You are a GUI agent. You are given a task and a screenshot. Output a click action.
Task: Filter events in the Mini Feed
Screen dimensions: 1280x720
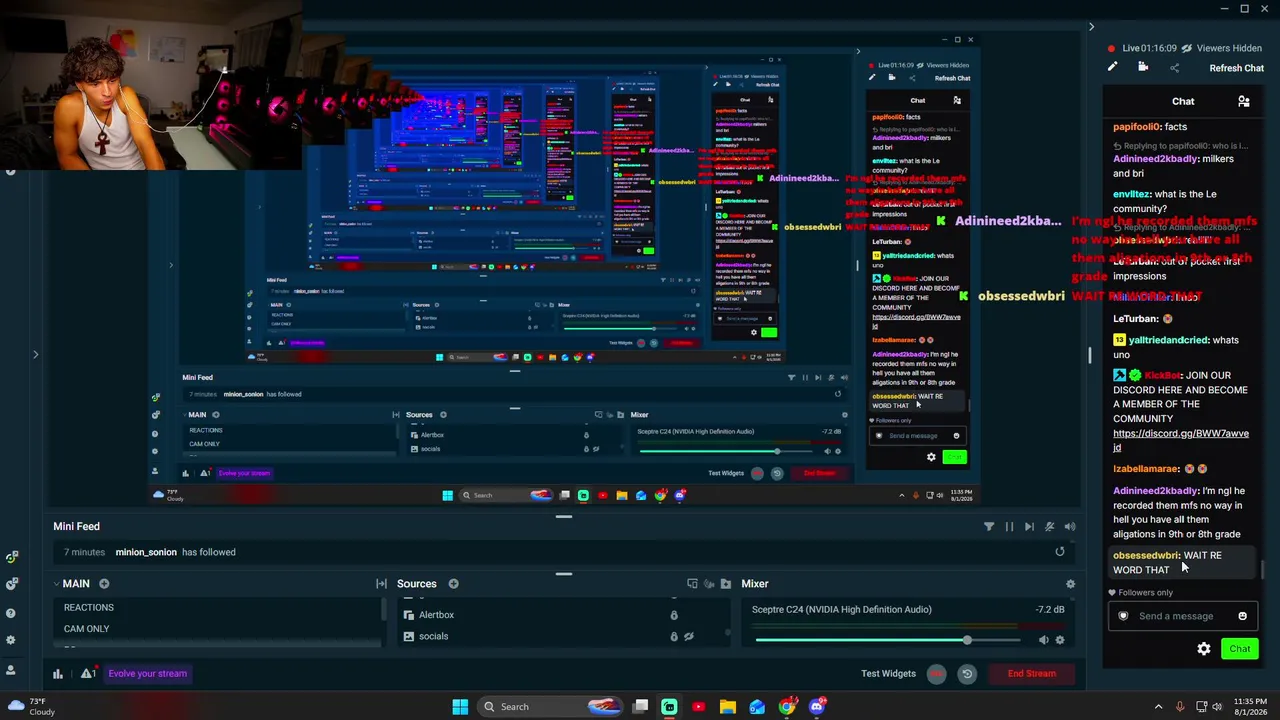click(x=989, y=526)
